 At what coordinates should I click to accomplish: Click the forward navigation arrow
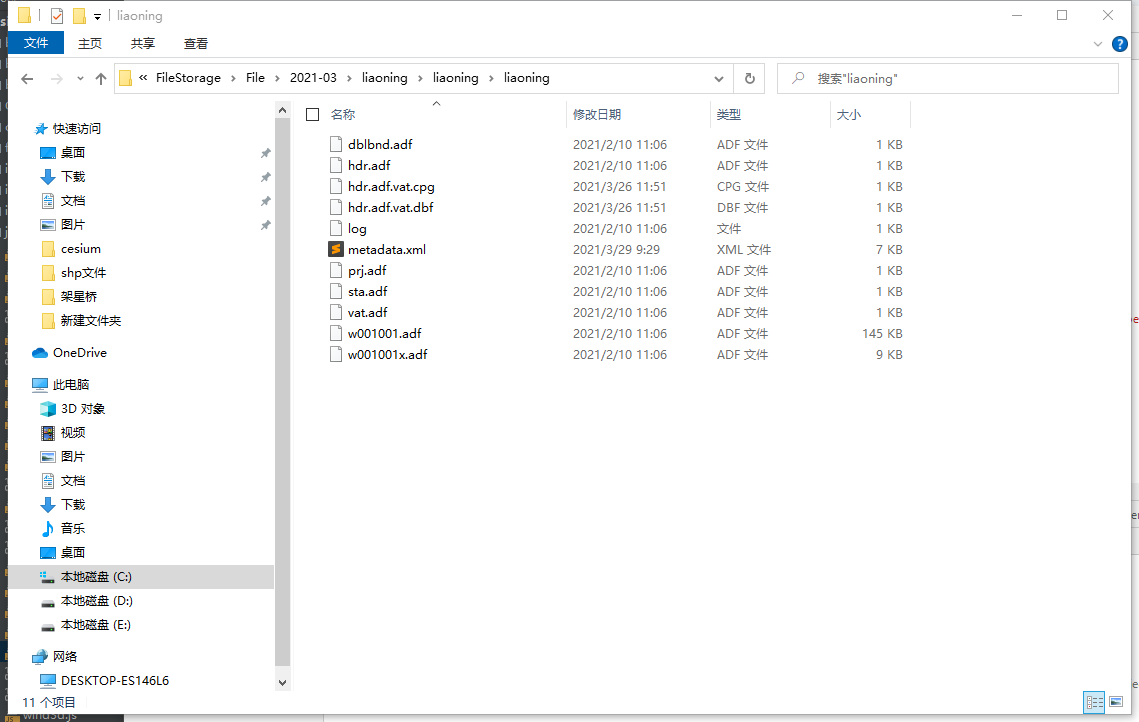click(x=56, y=78)
